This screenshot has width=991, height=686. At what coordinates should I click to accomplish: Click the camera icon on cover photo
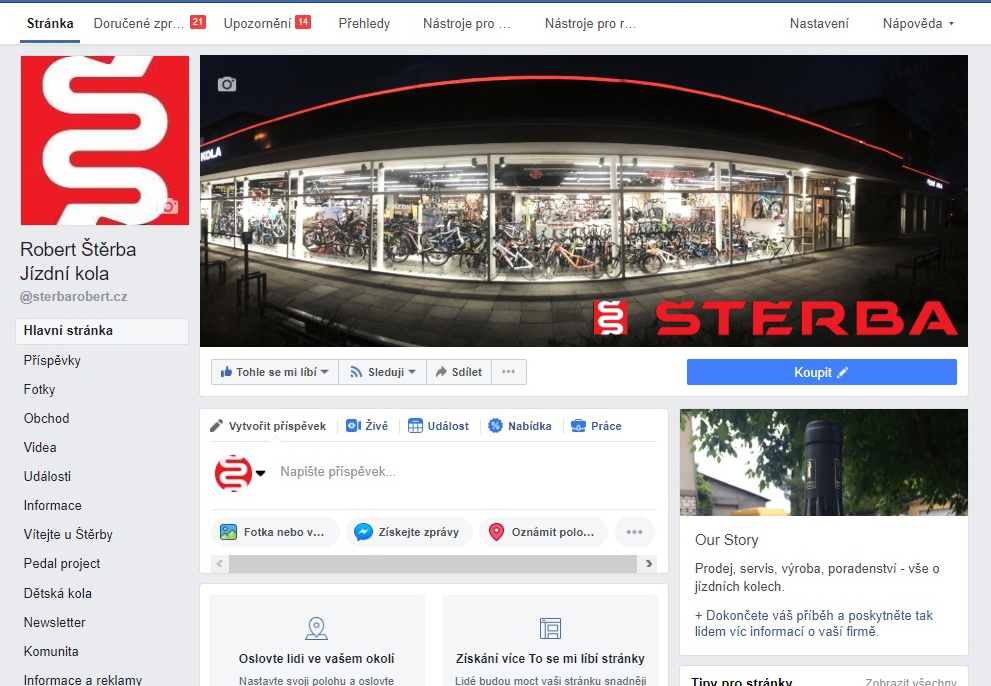tap(227, 84)
